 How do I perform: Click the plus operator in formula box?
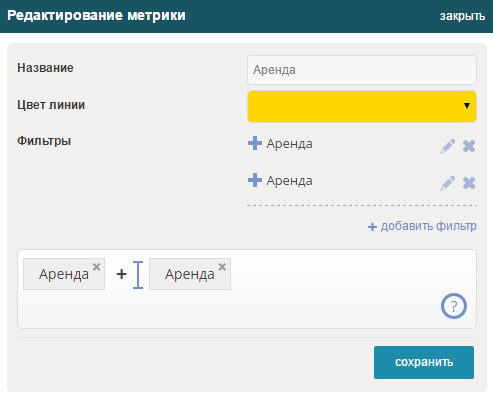121,274
